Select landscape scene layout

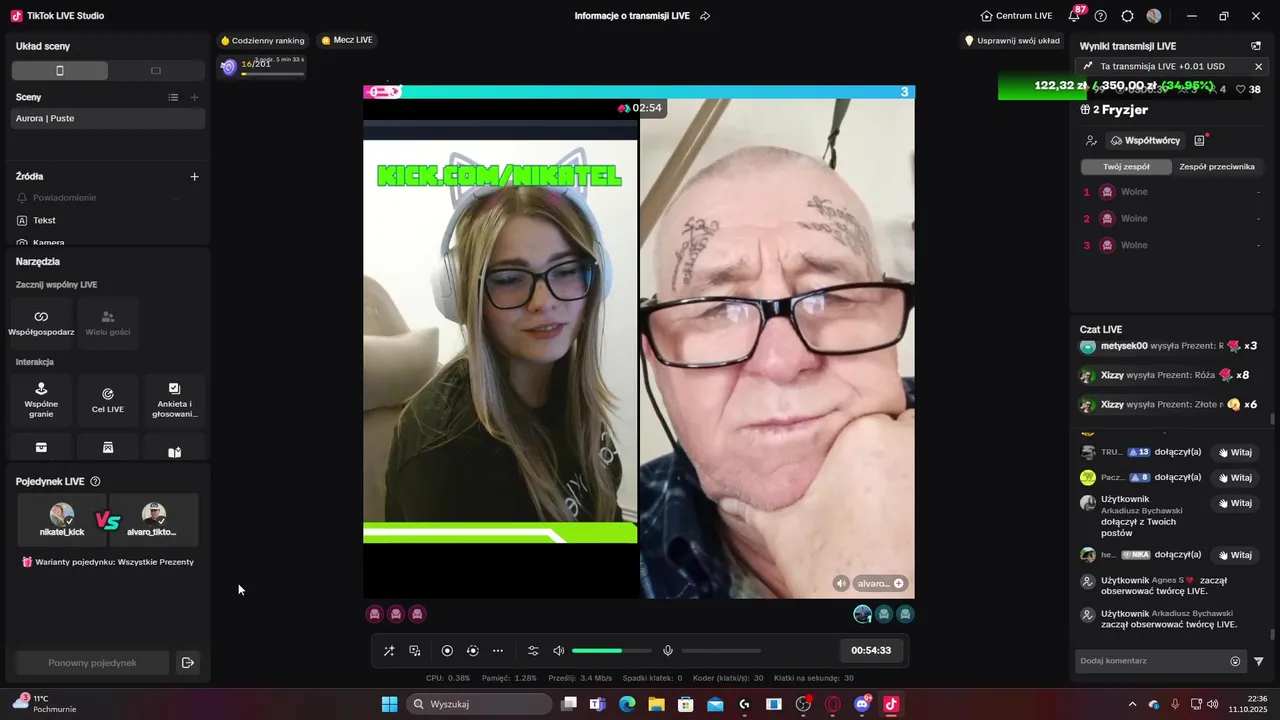(x=156, y=71)
